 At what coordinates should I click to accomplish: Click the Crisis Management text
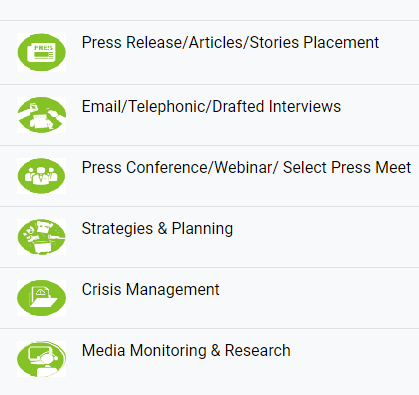coord(151,289)
